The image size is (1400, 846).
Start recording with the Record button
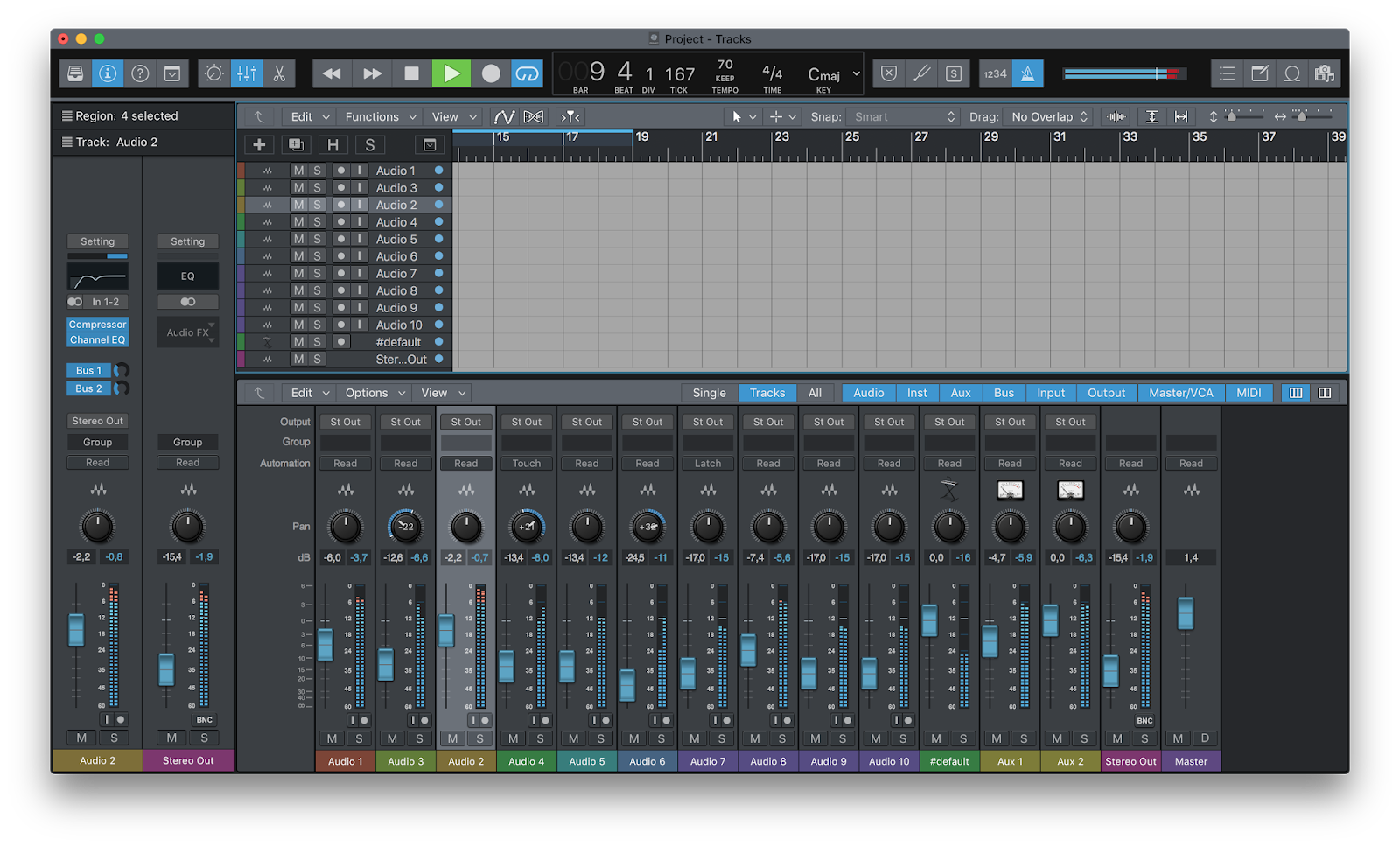click(x=491, y=73)
